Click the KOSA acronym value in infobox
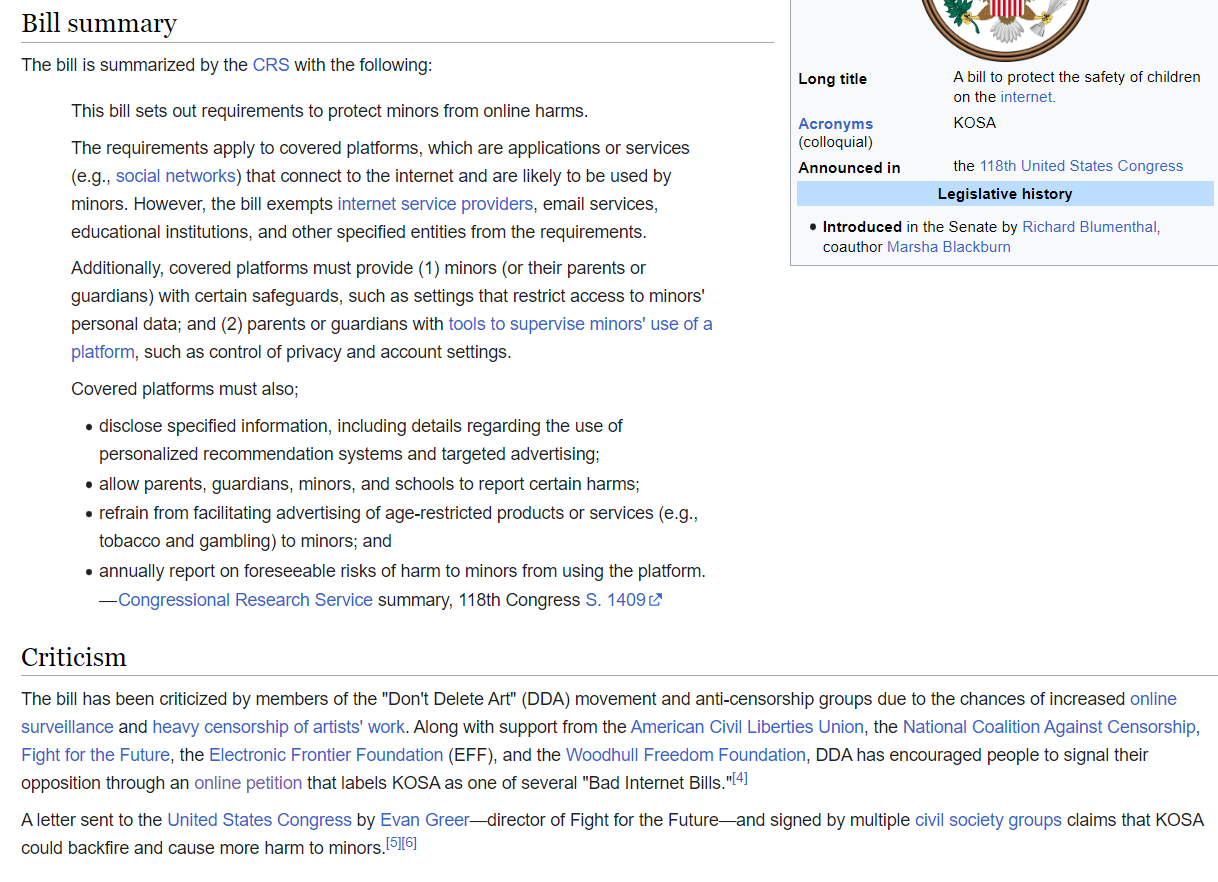 tap(975, 123)
